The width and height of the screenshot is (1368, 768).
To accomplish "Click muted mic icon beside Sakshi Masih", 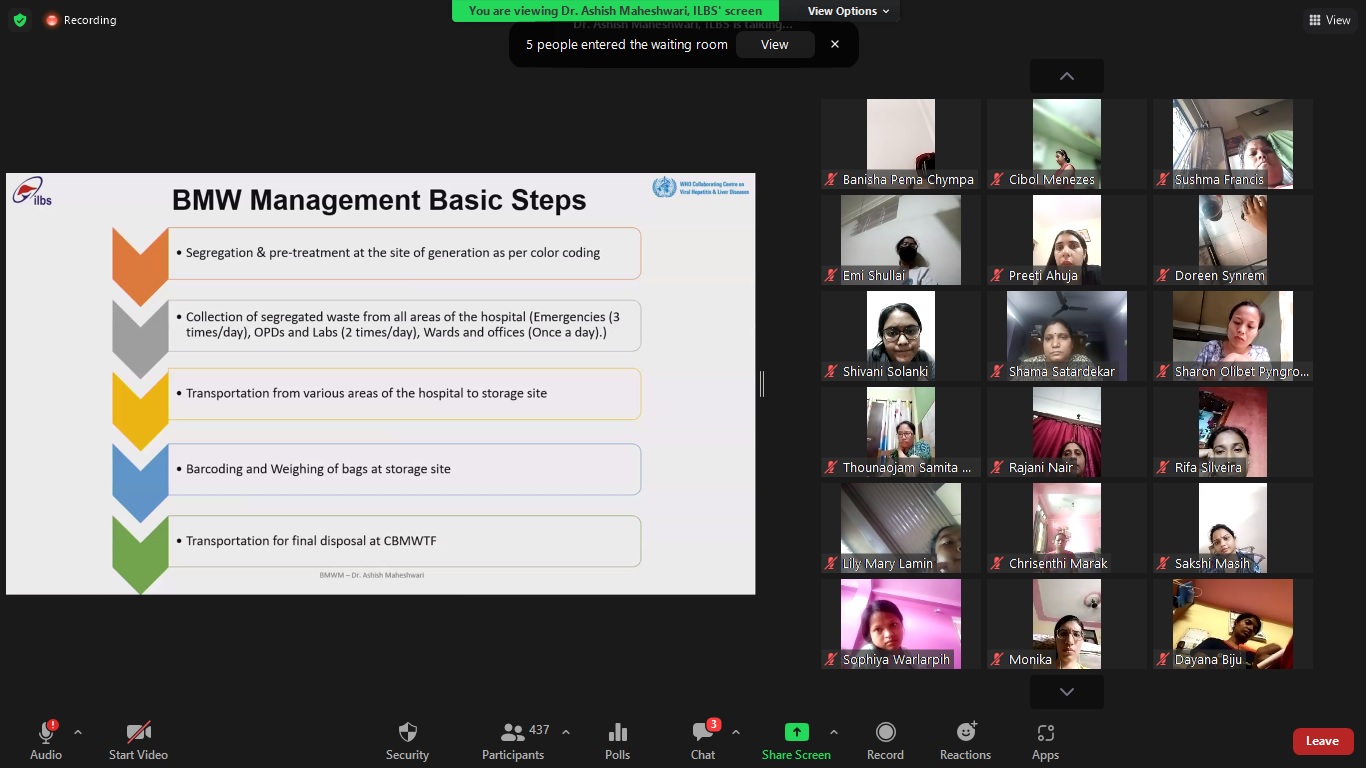I will (1163, 564).
